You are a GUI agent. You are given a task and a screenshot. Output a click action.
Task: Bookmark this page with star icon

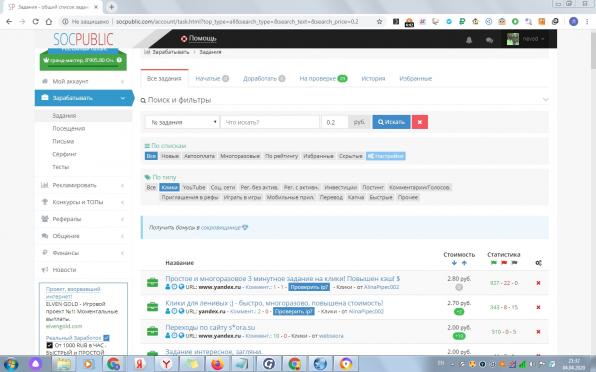click(x=379, y=22)
